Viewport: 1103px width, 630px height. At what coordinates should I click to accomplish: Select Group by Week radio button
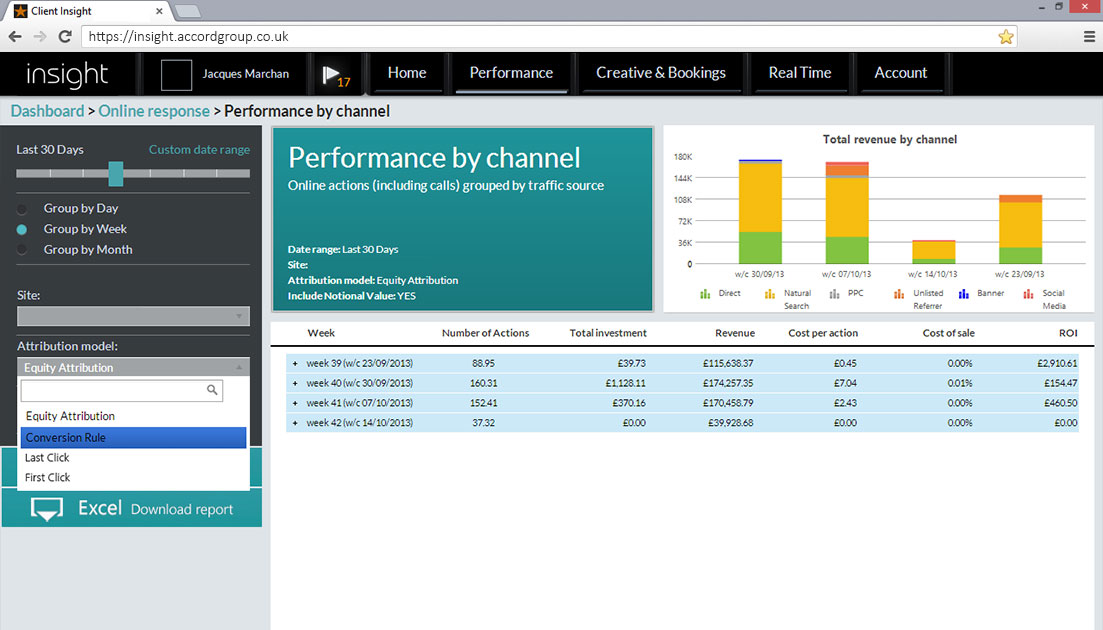coord(22,229)
